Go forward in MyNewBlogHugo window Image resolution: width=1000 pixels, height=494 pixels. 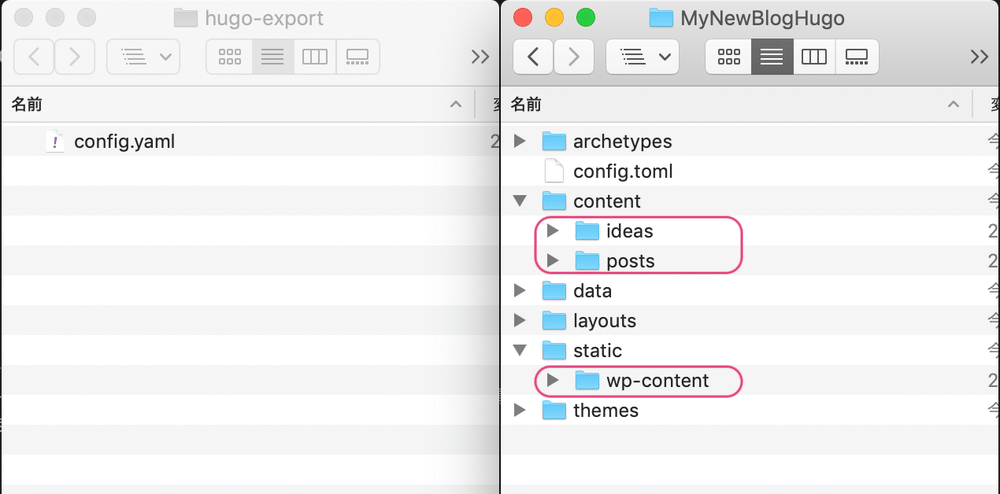[573, 57]
